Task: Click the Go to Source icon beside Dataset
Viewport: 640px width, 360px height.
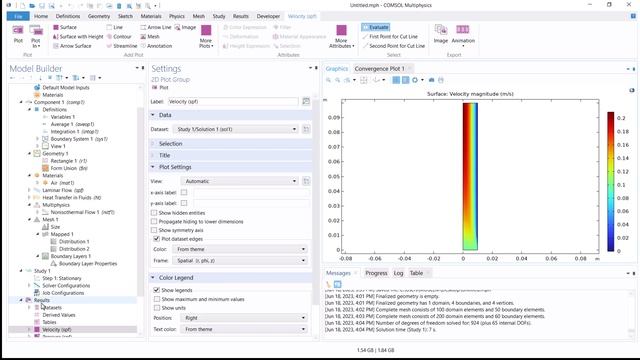Action: pos(306,129)
